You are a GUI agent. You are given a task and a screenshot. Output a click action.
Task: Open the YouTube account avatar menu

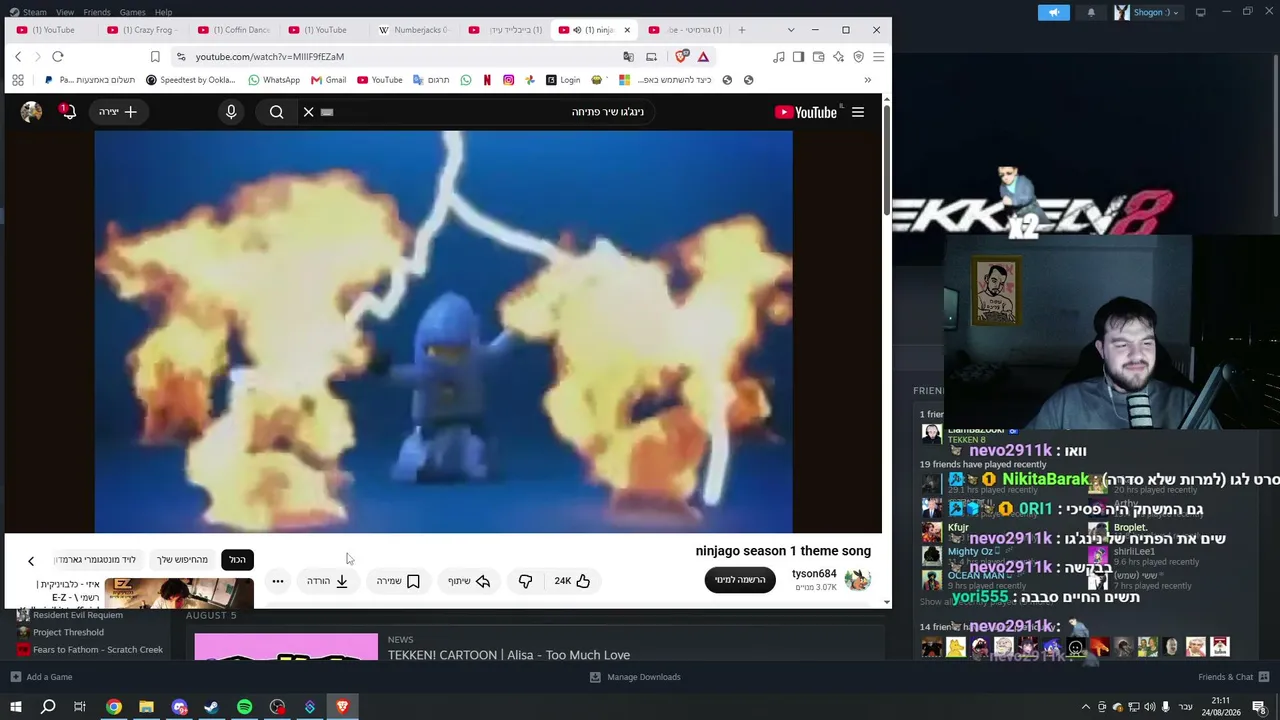tap(32, 112)
